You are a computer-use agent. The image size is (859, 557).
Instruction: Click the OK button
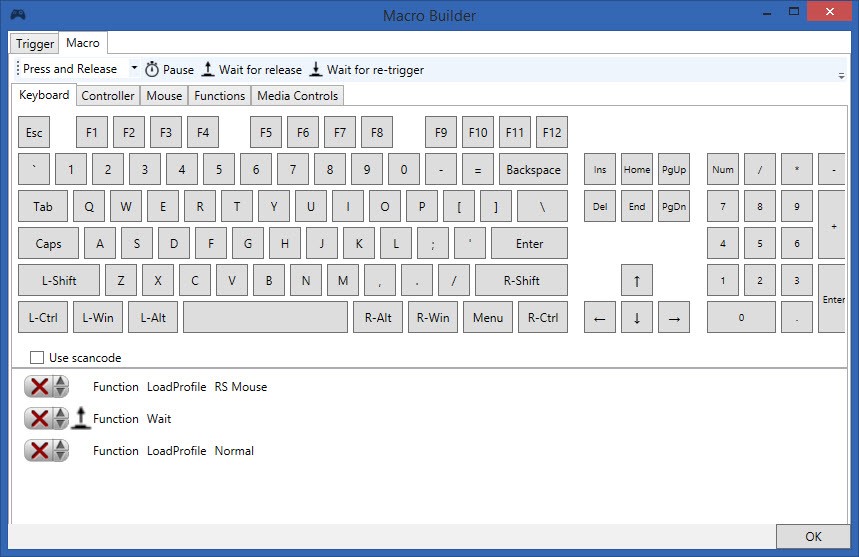point(814,538)
